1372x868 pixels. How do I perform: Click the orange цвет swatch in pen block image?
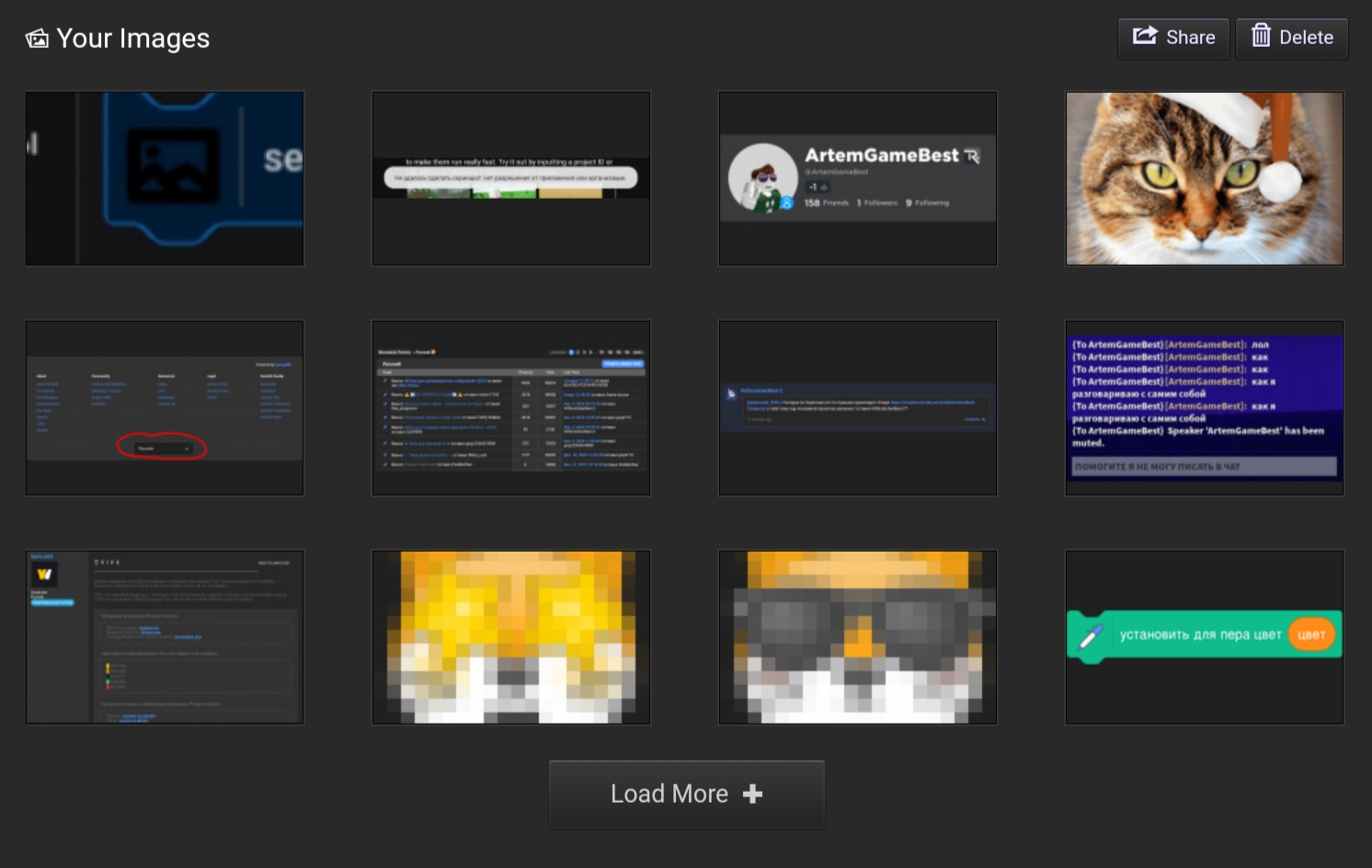(1312, 634)
